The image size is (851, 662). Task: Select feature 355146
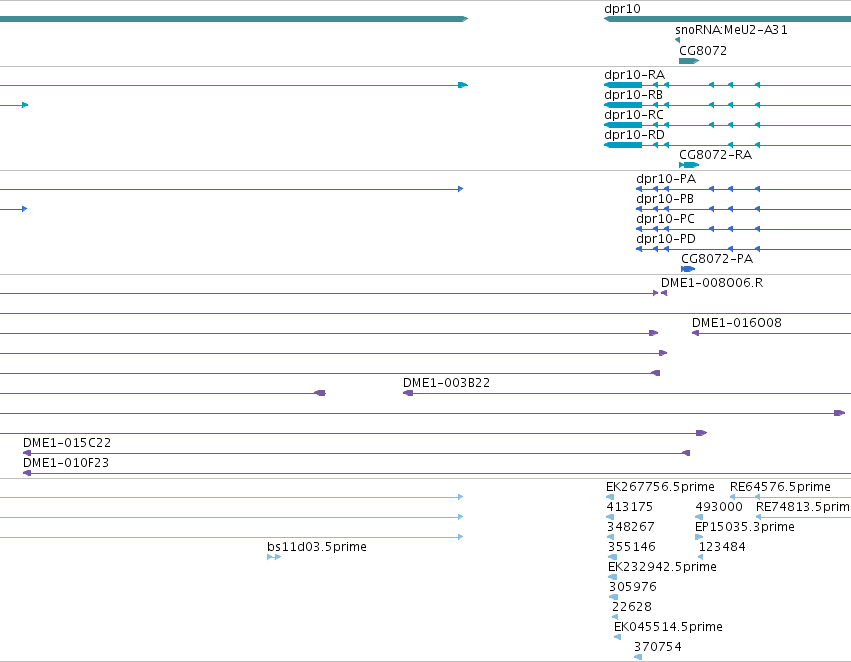click(x=612, y=557)
